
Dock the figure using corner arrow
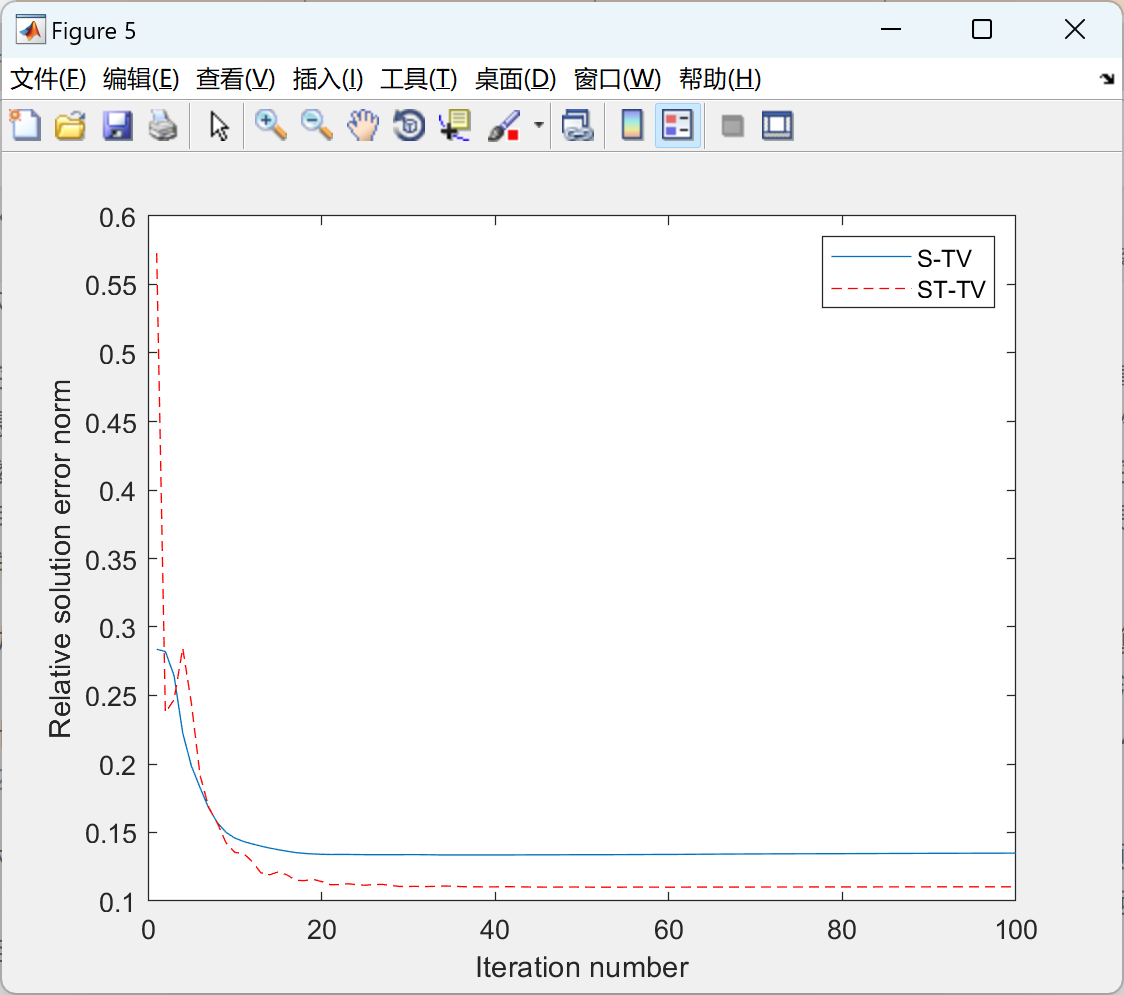click(1107, 78)
